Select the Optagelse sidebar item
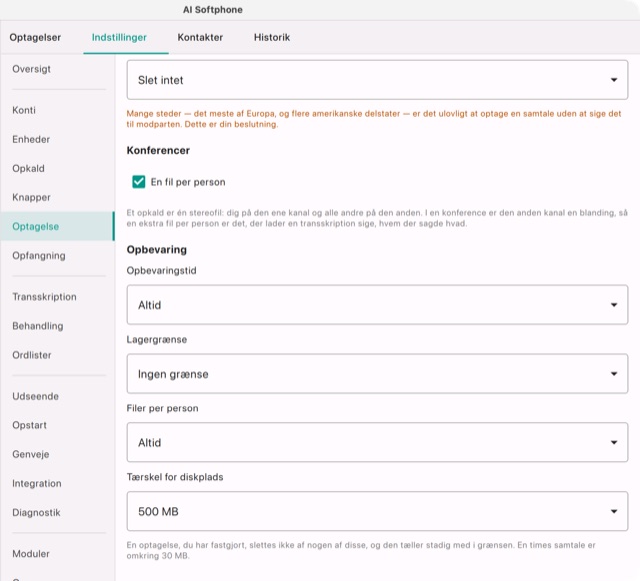The height and width of the screenshot is (581, 640). [57, 226]
